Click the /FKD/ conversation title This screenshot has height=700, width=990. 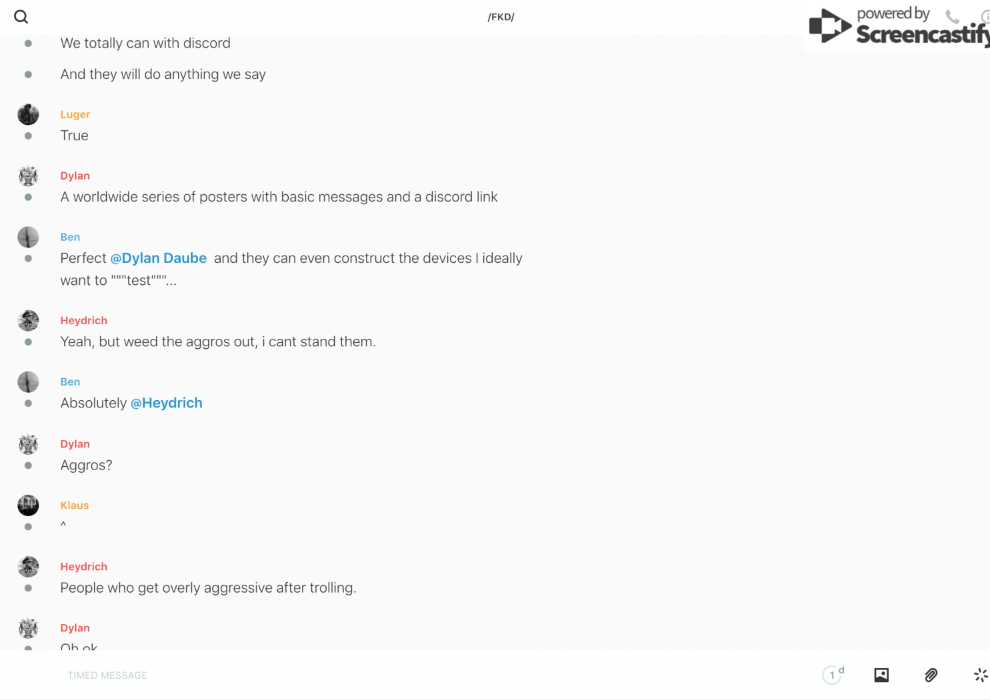pyautogui.click(x=501, y=17)
